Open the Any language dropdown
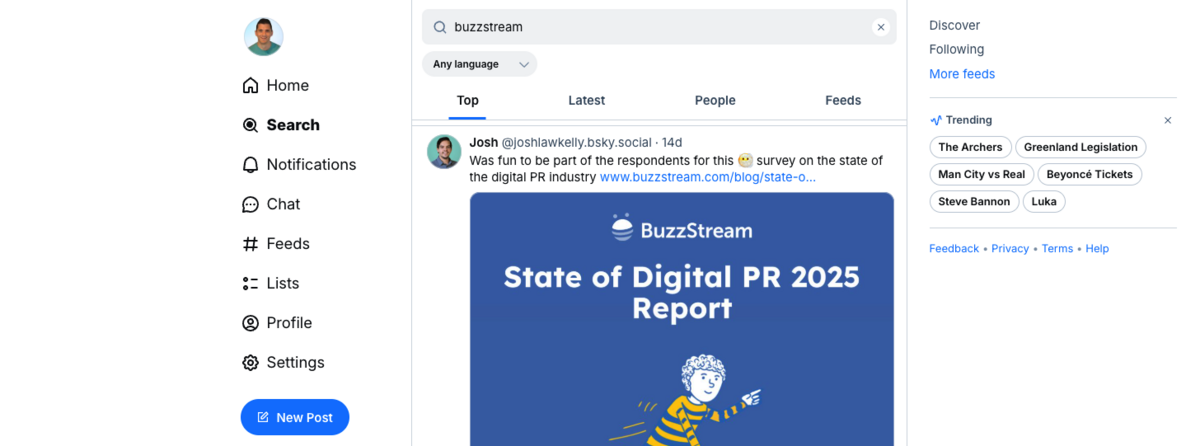This screenshot has height=446, width=1200. pos(479,64)
